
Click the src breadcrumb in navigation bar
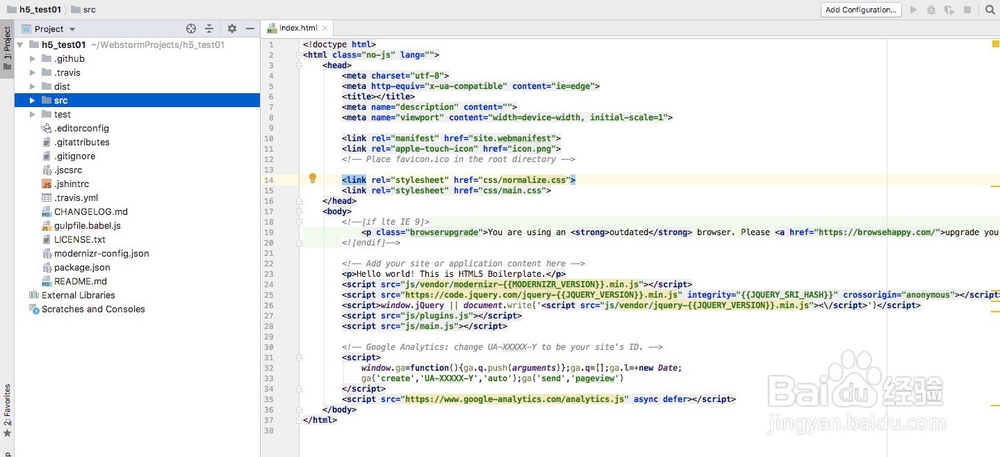tap(83, 10)
